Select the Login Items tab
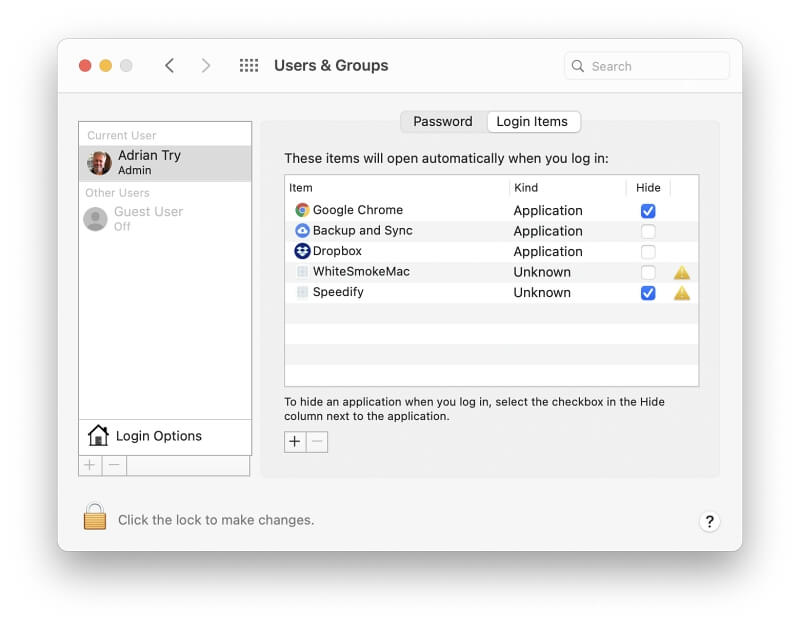Image resolution: width=800 pixels, height=627 pixels. tap(532, 122)
